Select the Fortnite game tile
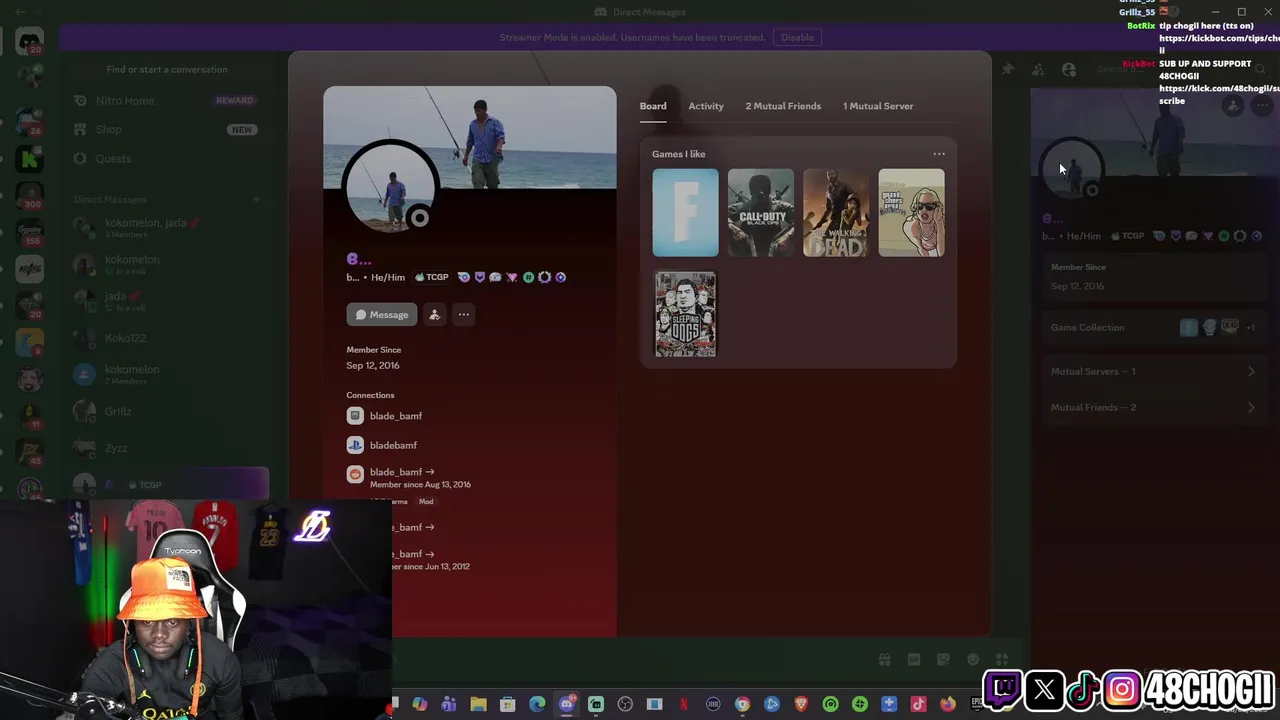This screenshot has width=1280, height=720. (x=685, y=213)
